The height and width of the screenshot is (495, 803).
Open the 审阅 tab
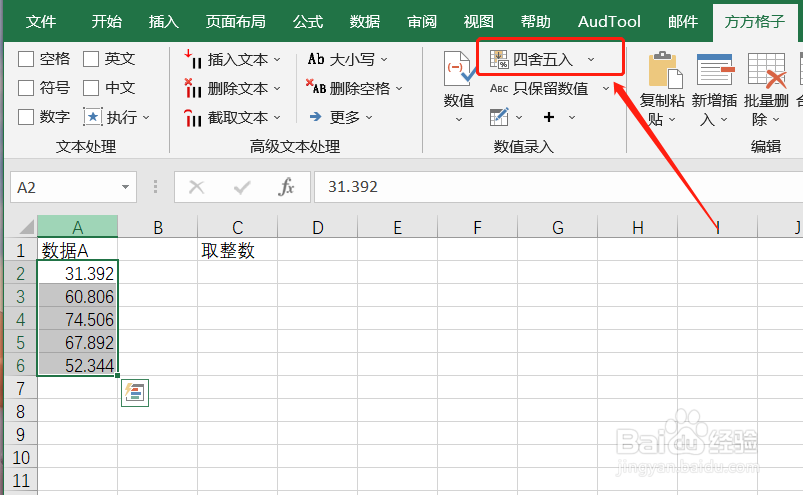422,21
